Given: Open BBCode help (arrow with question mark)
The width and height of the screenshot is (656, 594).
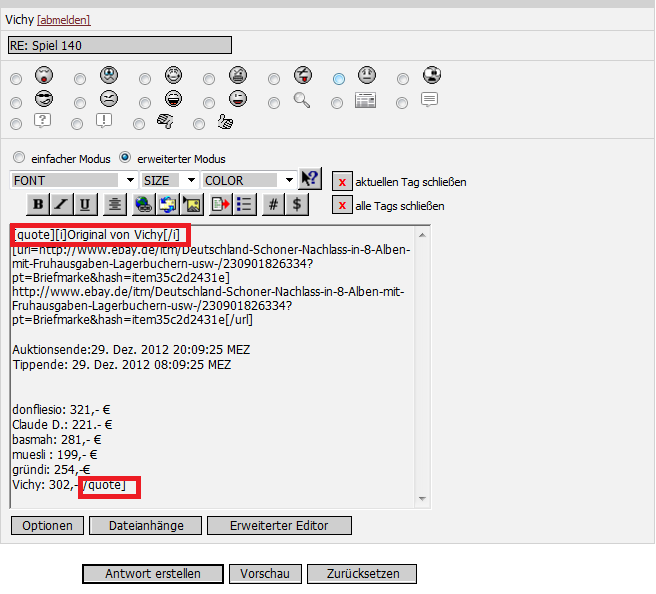Looking at the screenshot, I should coord(310,180).
